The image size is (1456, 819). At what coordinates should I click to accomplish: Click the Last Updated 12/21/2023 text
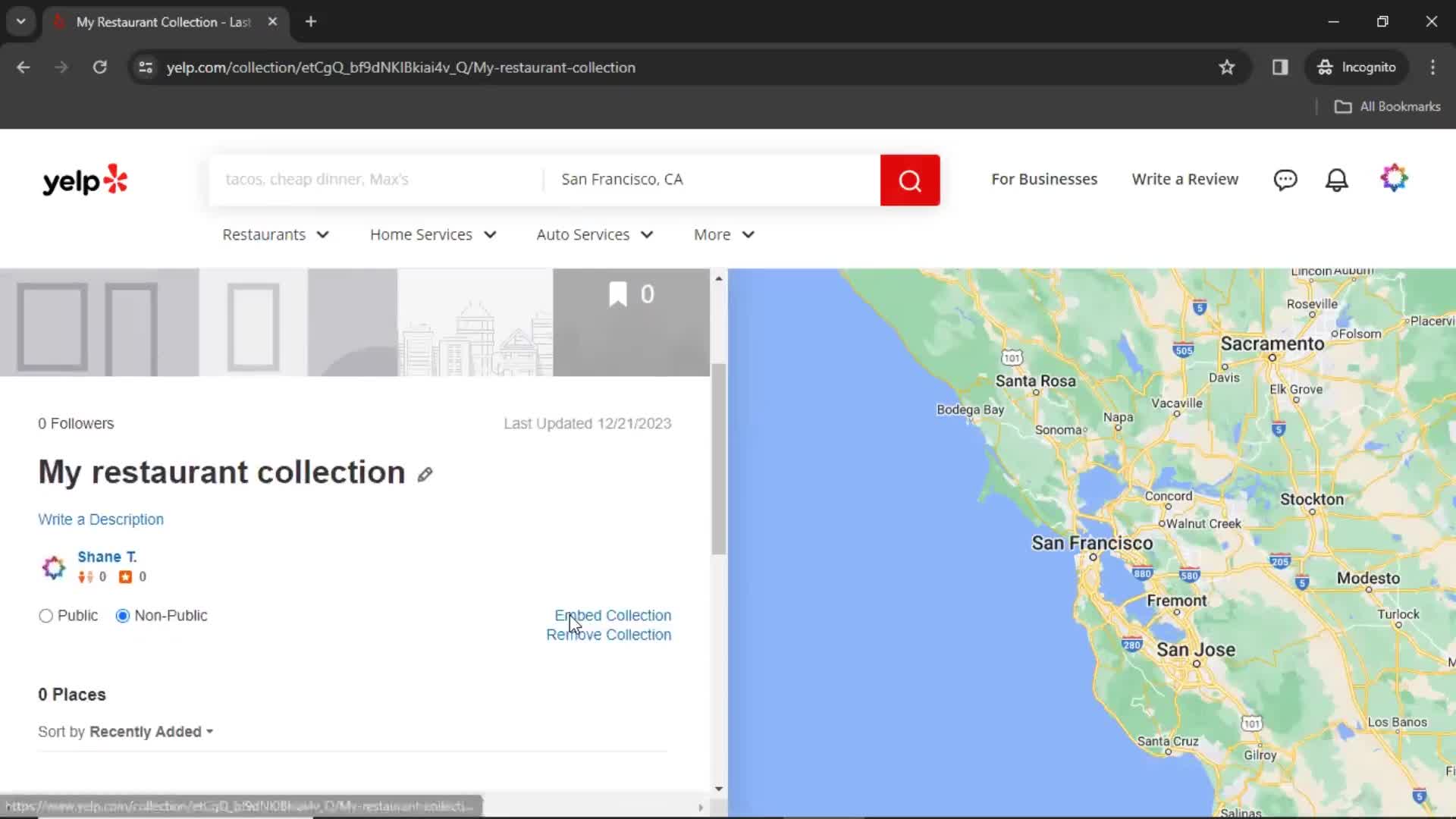coord(588,424)
